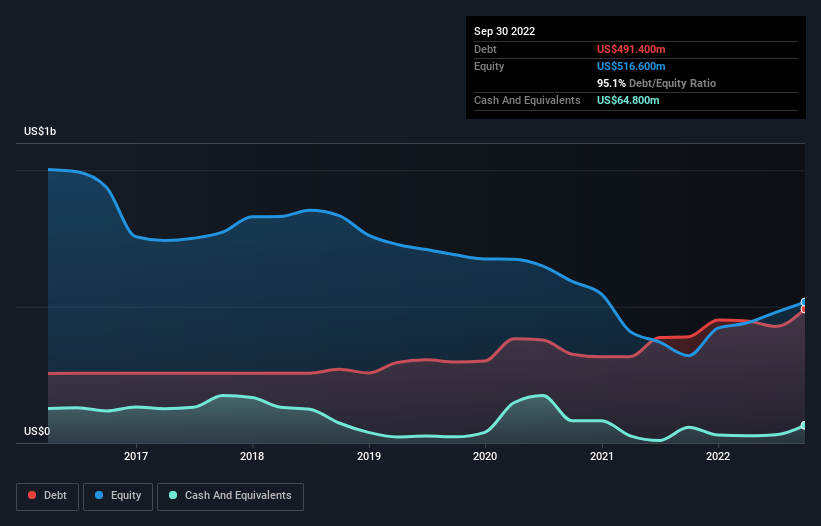Click the 2018 x-axis label
This screenshot has height=526, width=821.
(252, 456)
